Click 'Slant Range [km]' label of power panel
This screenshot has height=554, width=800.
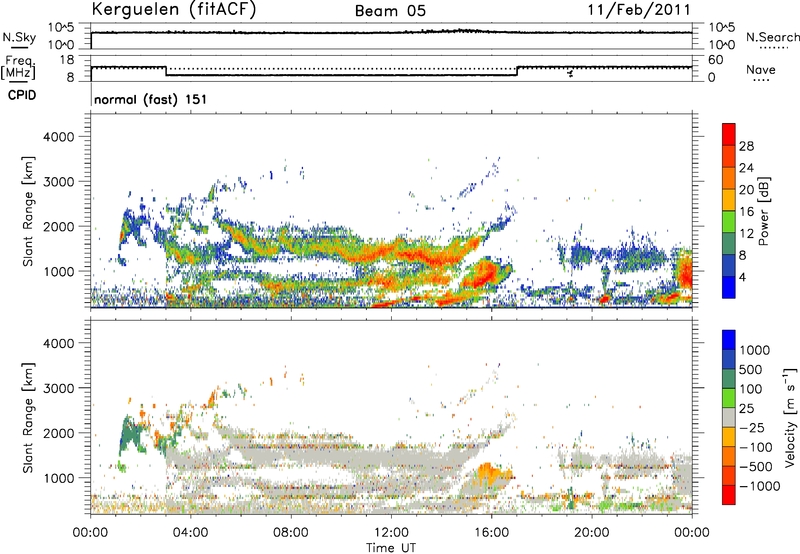pyautogui.click(x=28, y=211)
